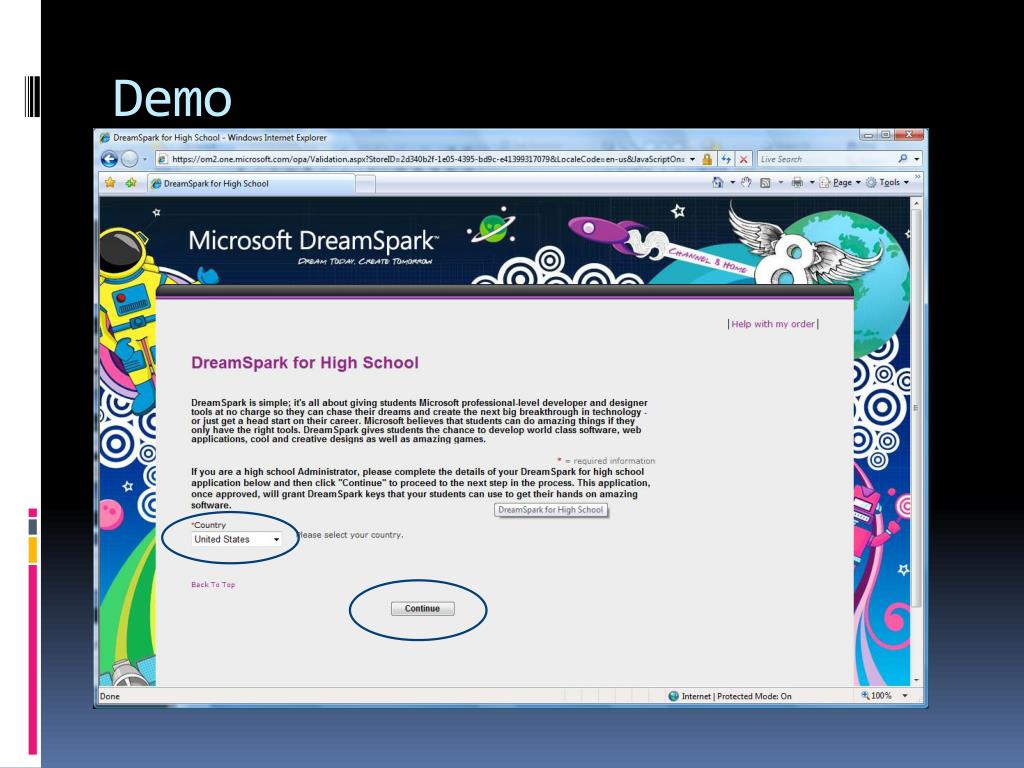Open the Favorites Center star icon
The width and height of the screenshot is (1024, 768).
click(x=110, y=183)
